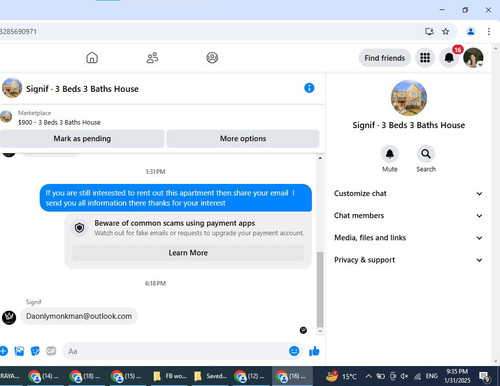The width and height of the screenshot is (500, 386).
Task: Click More options button
Action: [243, 139]
